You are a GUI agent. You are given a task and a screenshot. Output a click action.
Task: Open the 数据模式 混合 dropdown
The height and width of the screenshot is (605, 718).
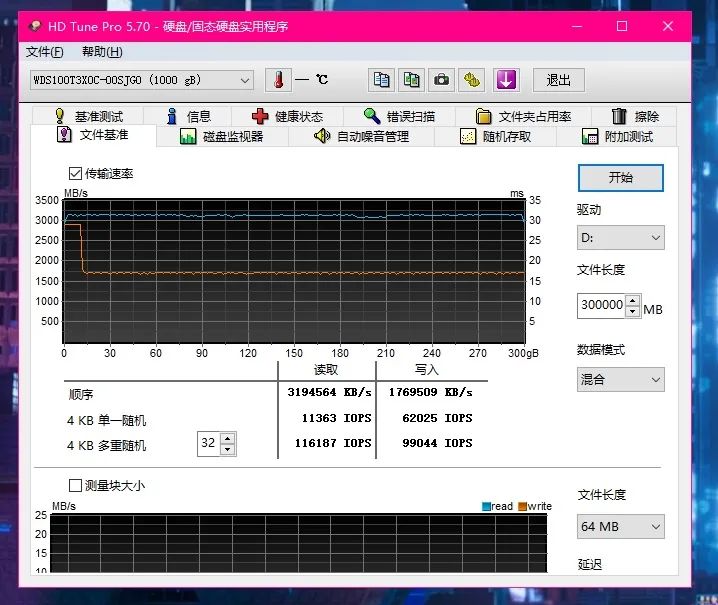(620, 380)
